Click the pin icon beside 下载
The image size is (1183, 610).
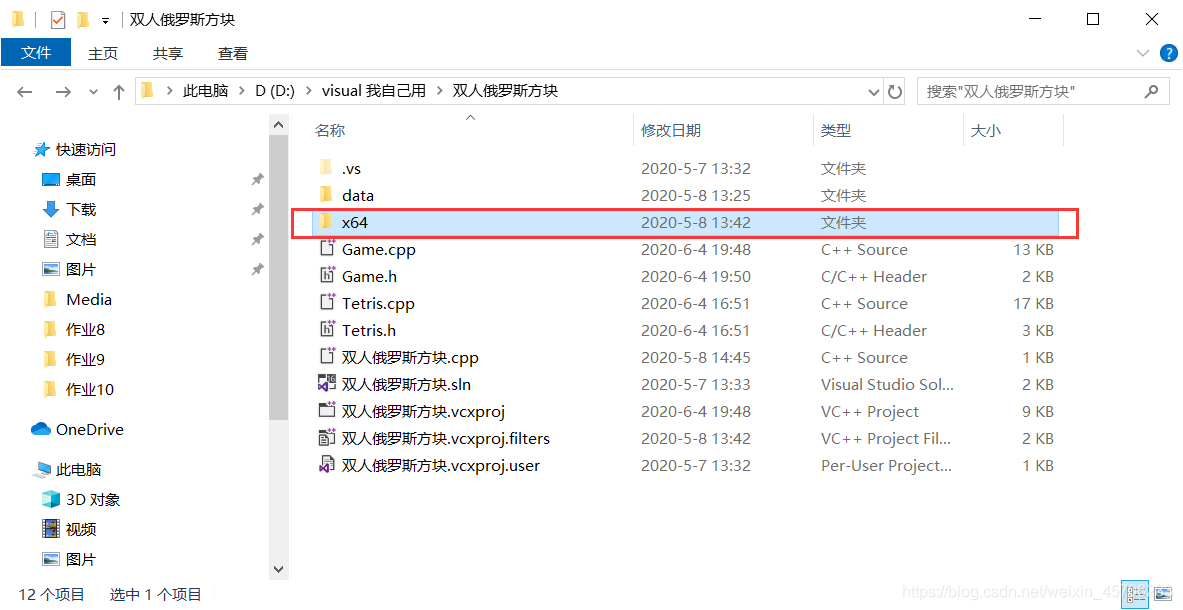tap(257, 210)
